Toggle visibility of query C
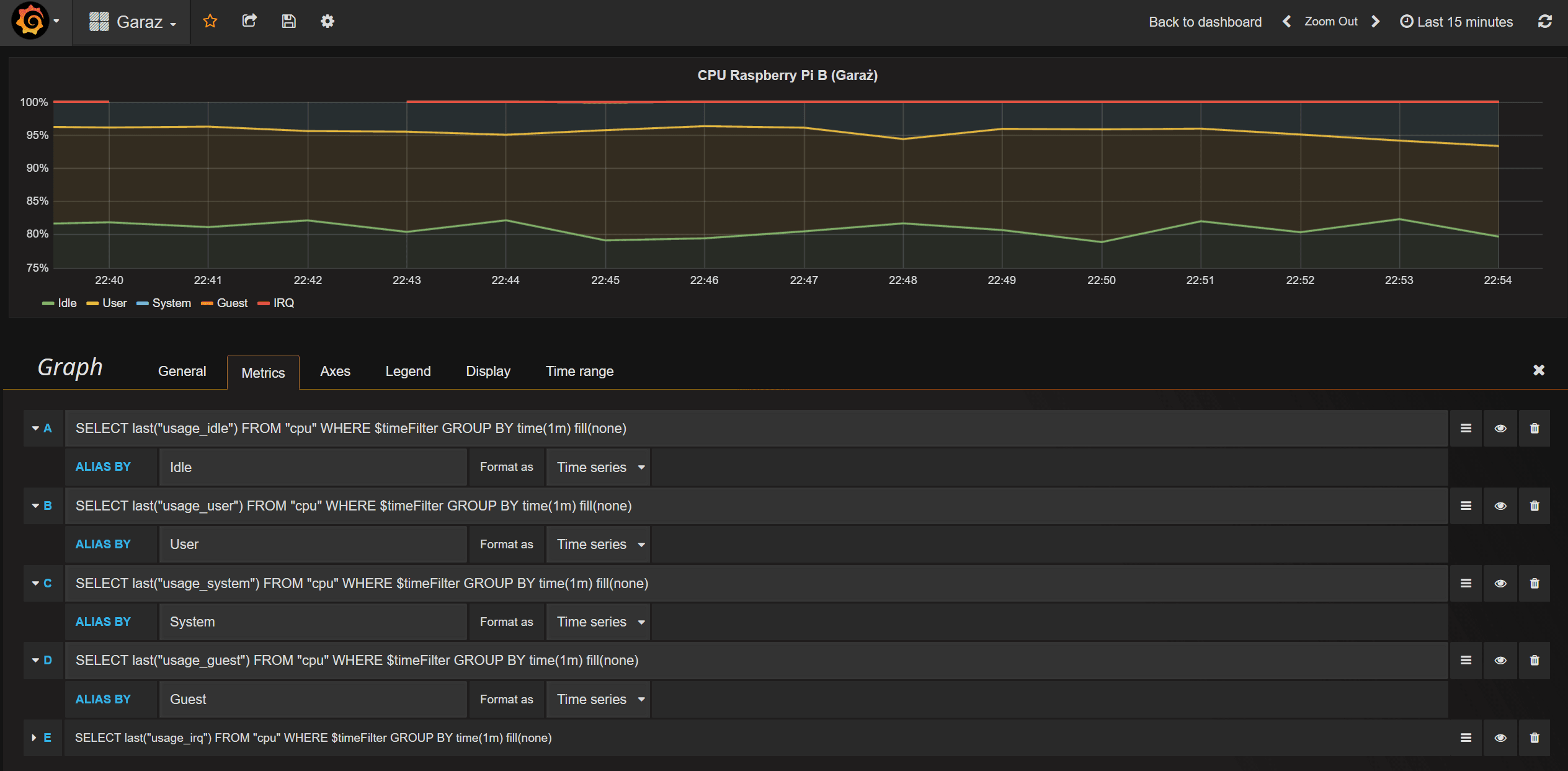The height and width of the screenshot is (771, 1568). point(1500,583)
